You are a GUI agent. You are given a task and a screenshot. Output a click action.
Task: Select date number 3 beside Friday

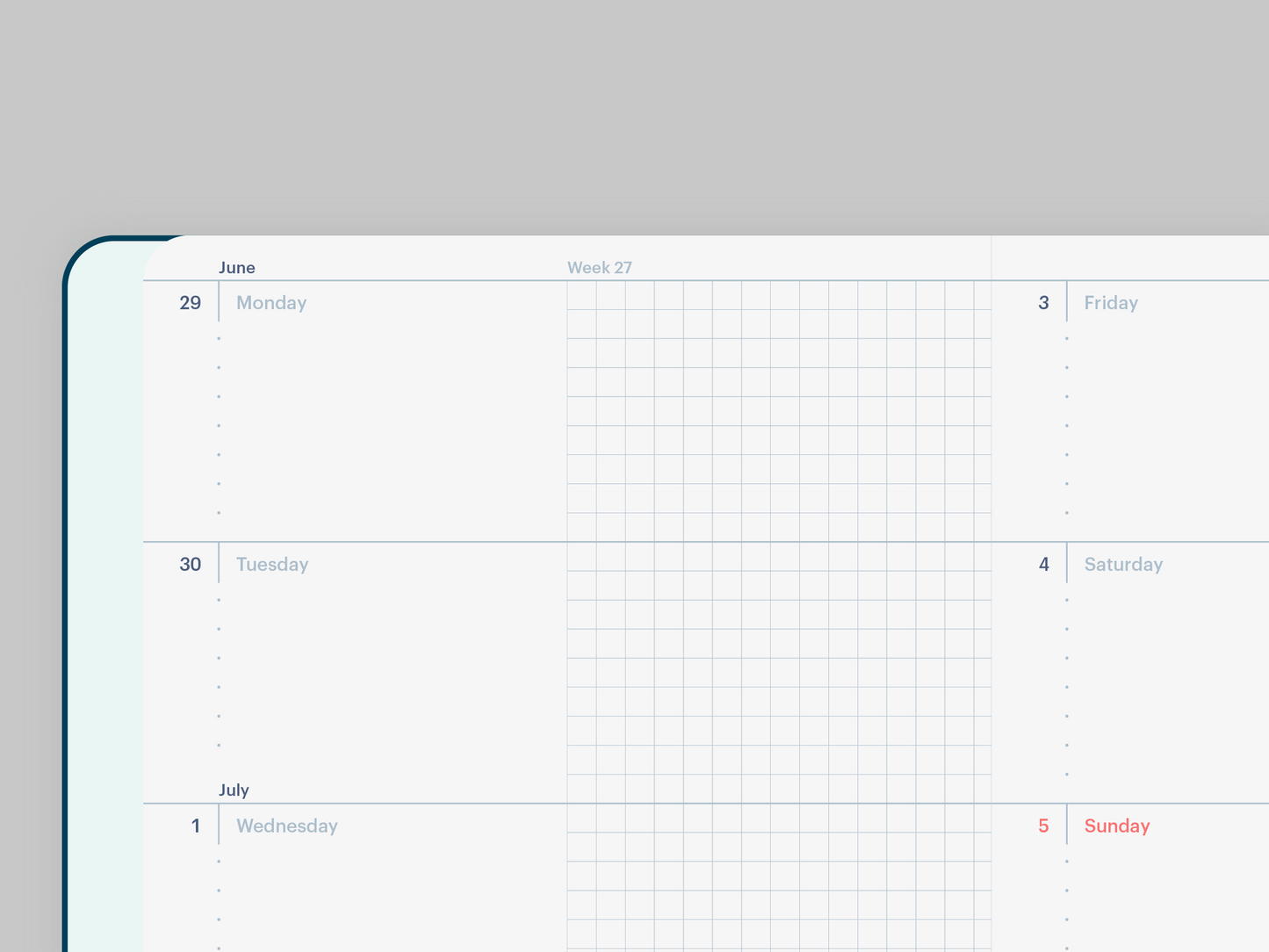[x=1043, y=303]
